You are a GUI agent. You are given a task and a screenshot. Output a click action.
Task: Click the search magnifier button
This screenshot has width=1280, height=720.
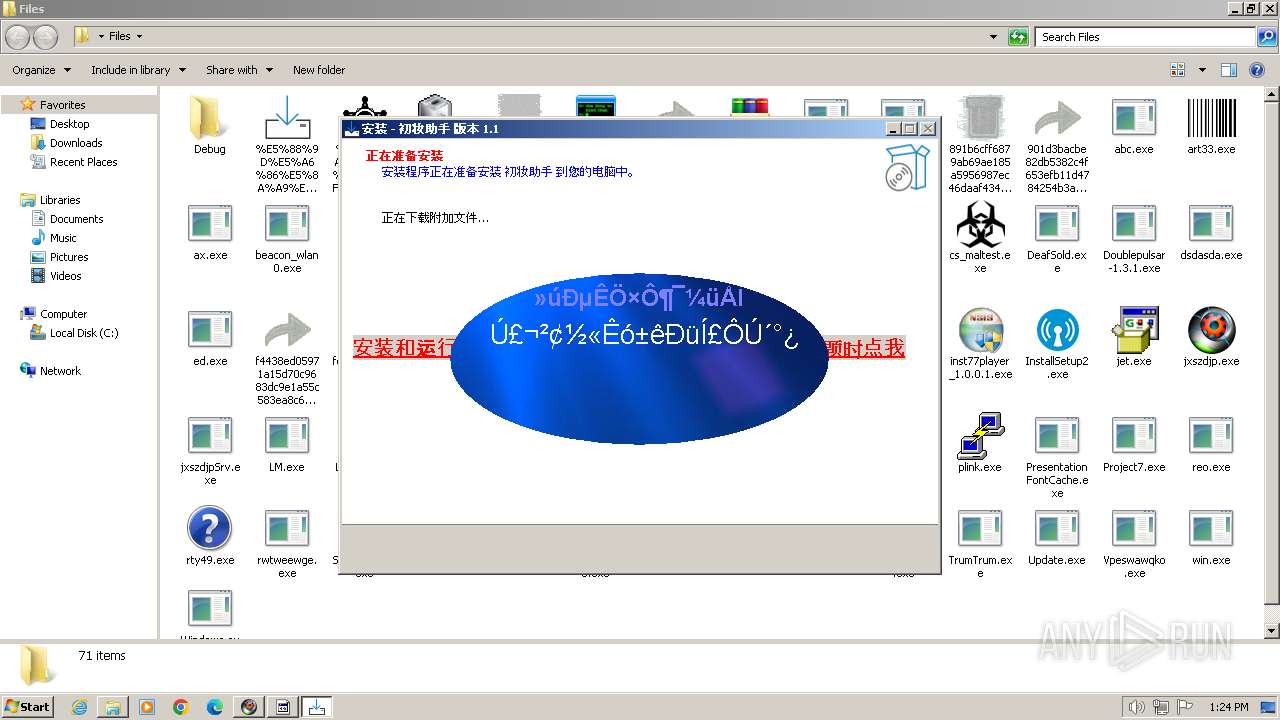pyautogui.click(x=1267, y=37)
